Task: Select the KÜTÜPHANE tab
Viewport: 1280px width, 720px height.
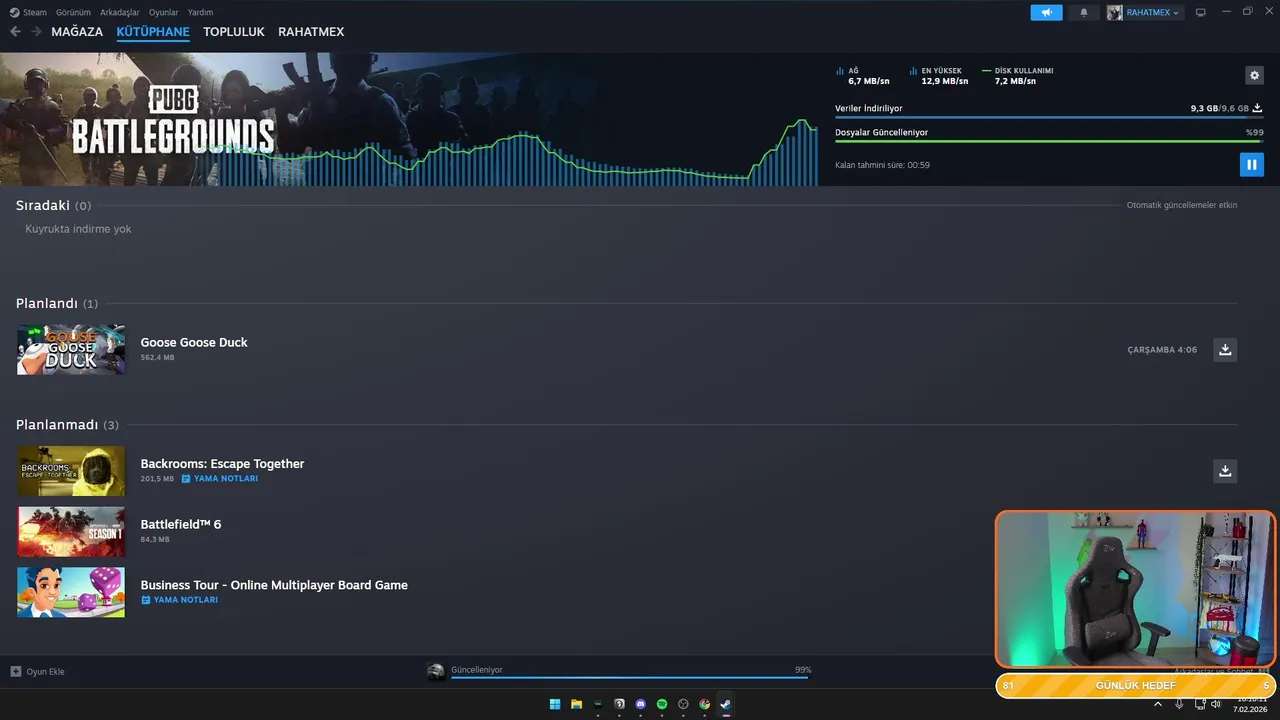Action: (153, 32)
